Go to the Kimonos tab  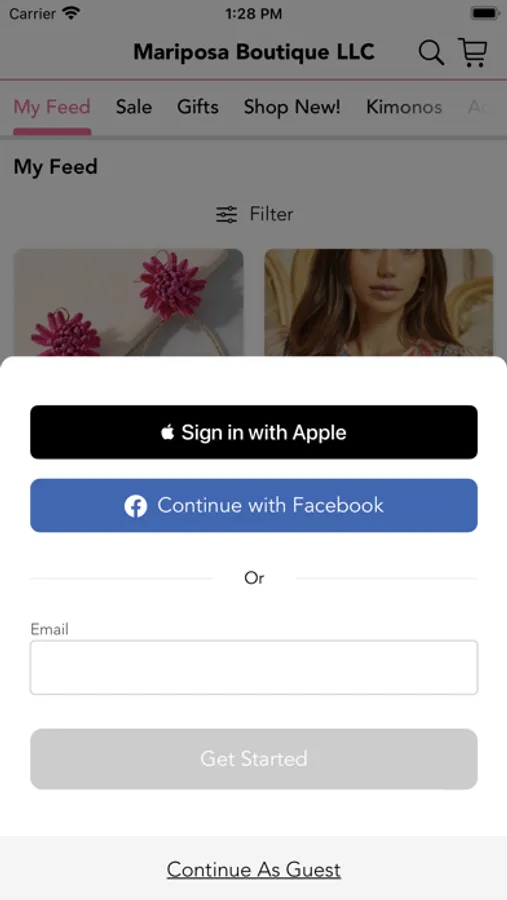404,107
